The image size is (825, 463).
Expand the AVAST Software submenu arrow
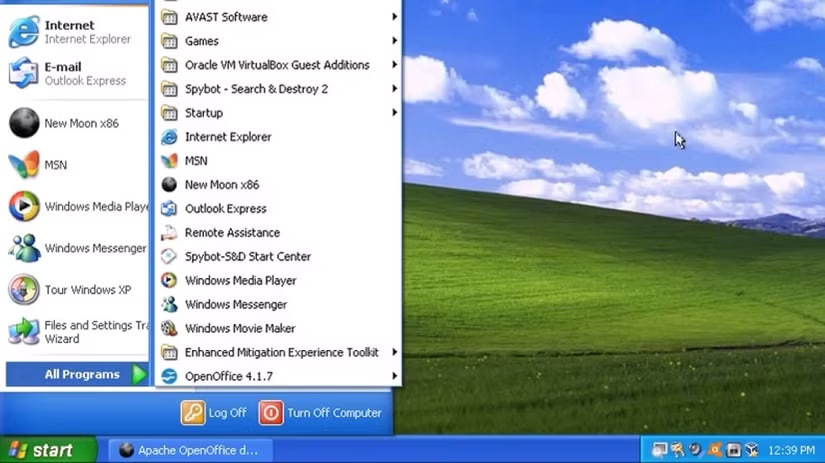click(x=394, y=17)
